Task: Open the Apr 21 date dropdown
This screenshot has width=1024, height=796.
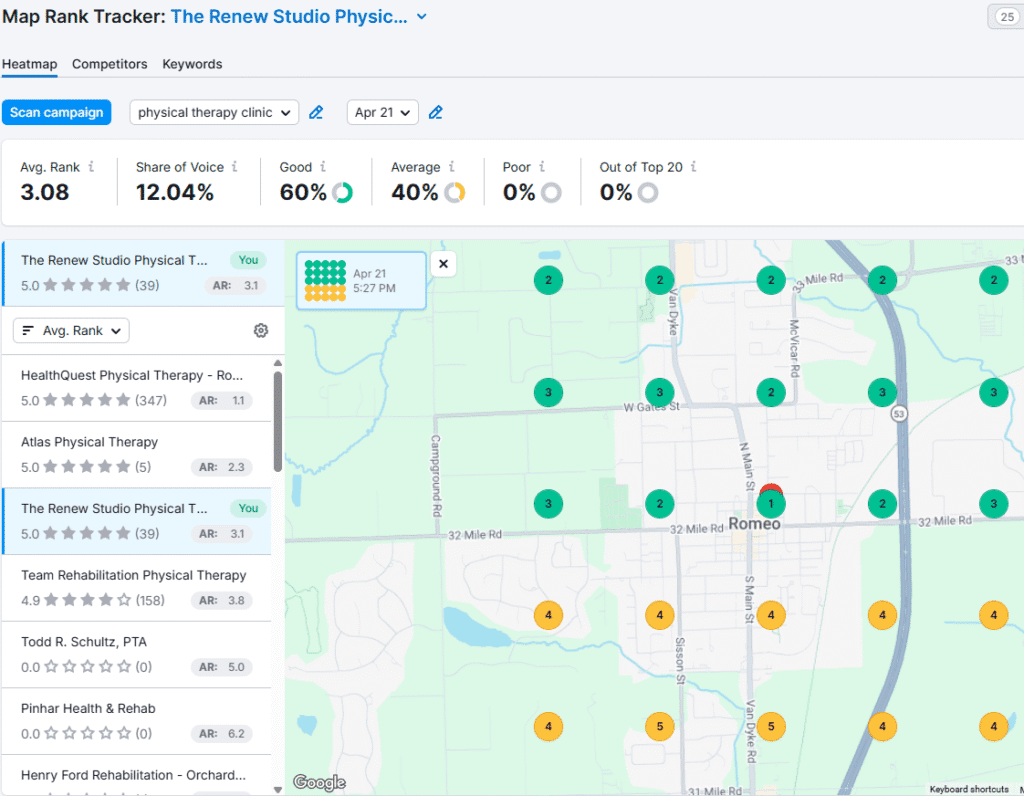Action: [x=383, y=112]
